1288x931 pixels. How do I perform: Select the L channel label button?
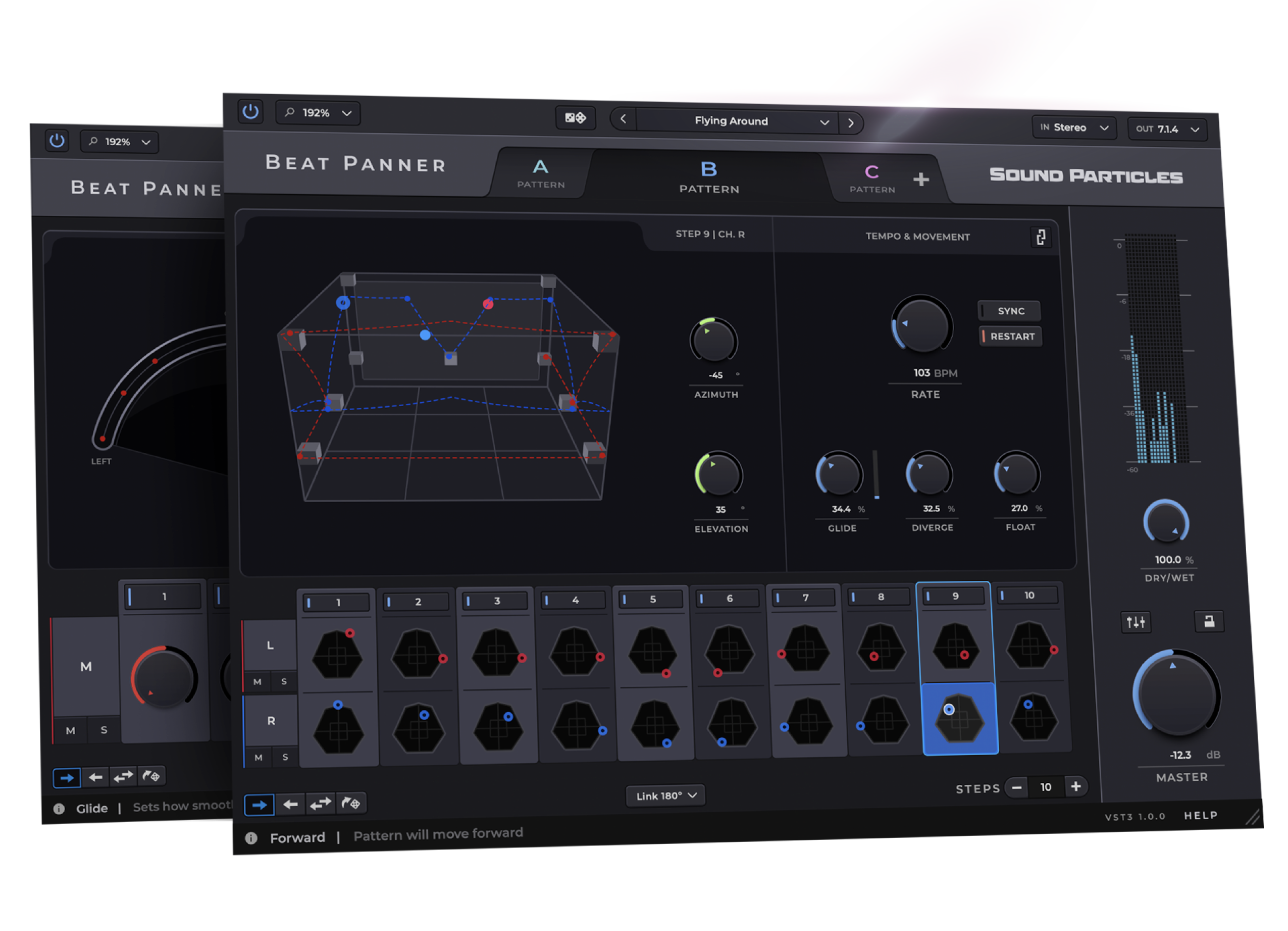tap(270, 646)
